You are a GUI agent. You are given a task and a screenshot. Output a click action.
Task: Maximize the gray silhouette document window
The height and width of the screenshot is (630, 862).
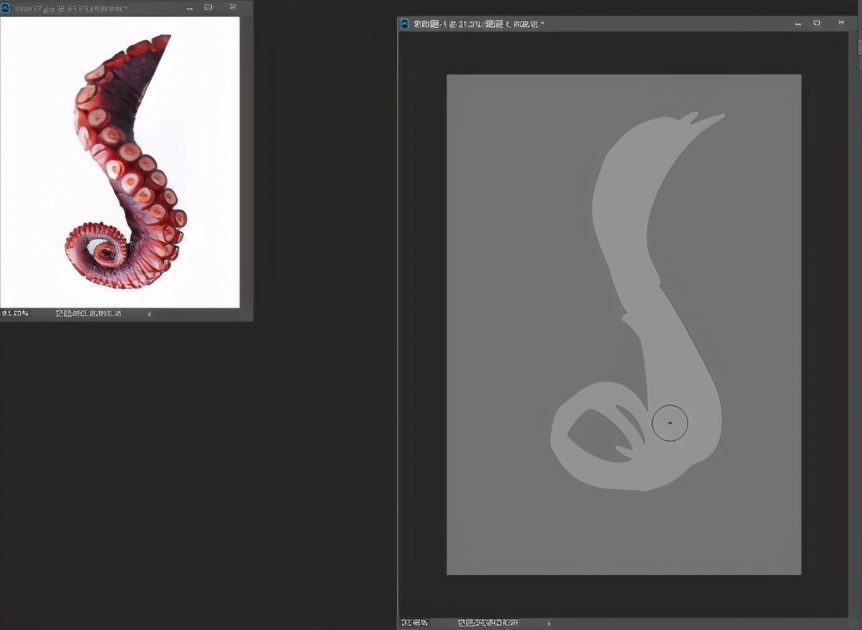pyautogui.click(x=816, y=23)
